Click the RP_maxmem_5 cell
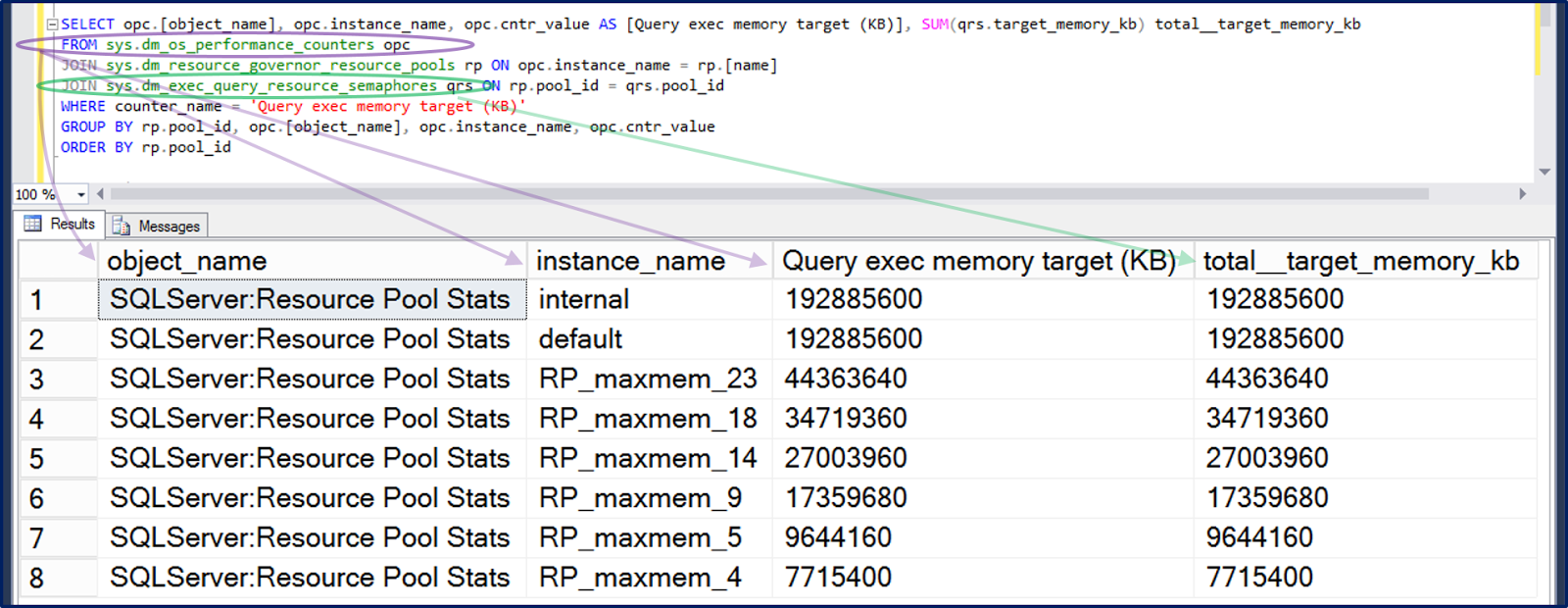The width and height of the screenshot is (1568, 608). pos(650,537)
